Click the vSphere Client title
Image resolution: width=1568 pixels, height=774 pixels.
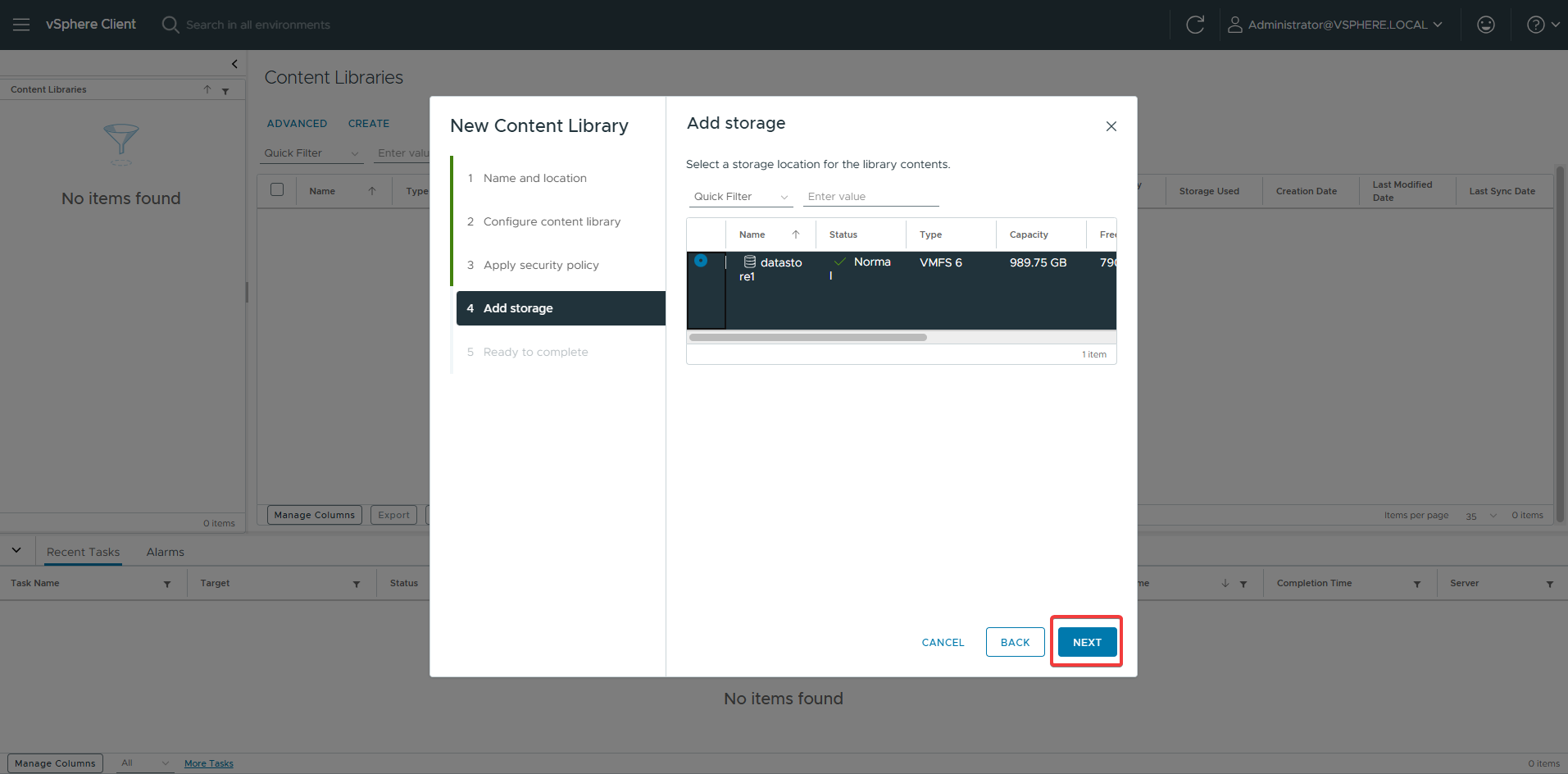tap(91, 25)
